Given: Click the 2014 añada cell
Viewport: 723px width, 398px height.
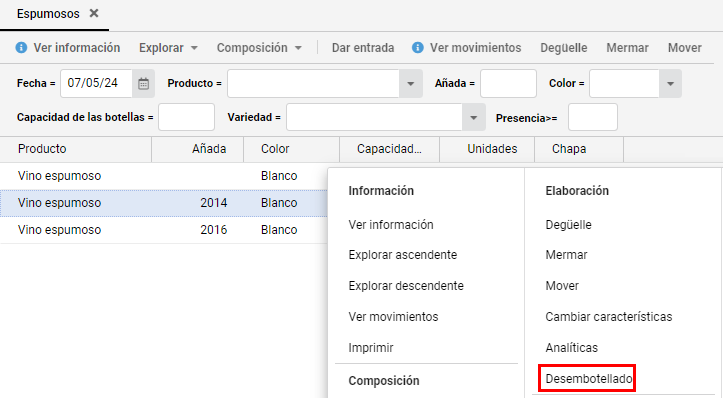Looking at the screenshot, I should pos(213,203).
